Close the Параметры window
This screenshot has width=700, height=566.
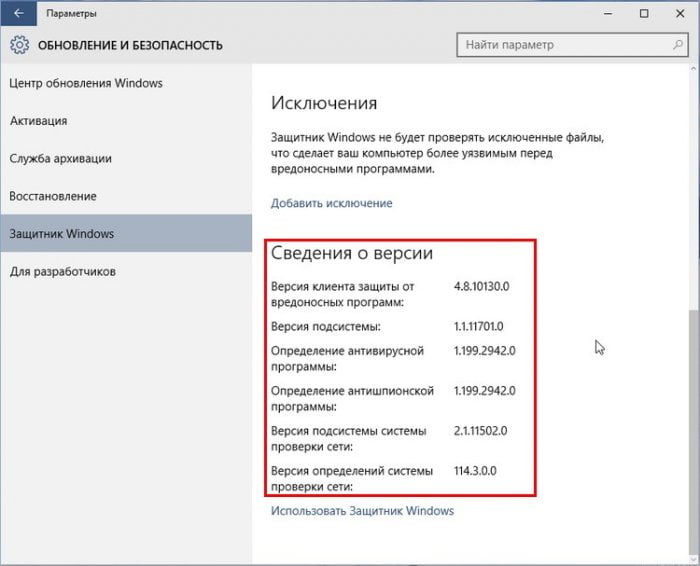[x=678, y=15]
